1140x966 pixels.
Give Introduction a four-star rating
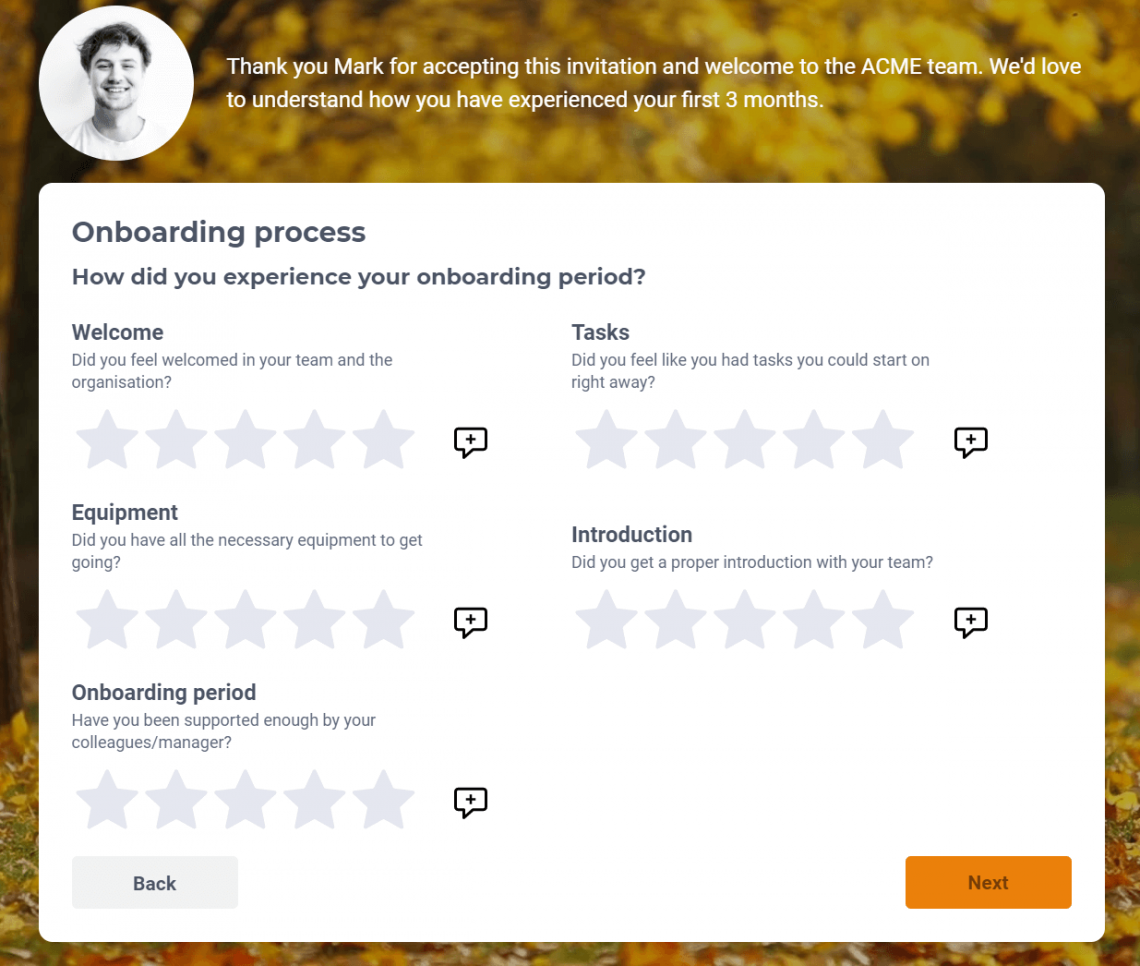tap(814, 621)
